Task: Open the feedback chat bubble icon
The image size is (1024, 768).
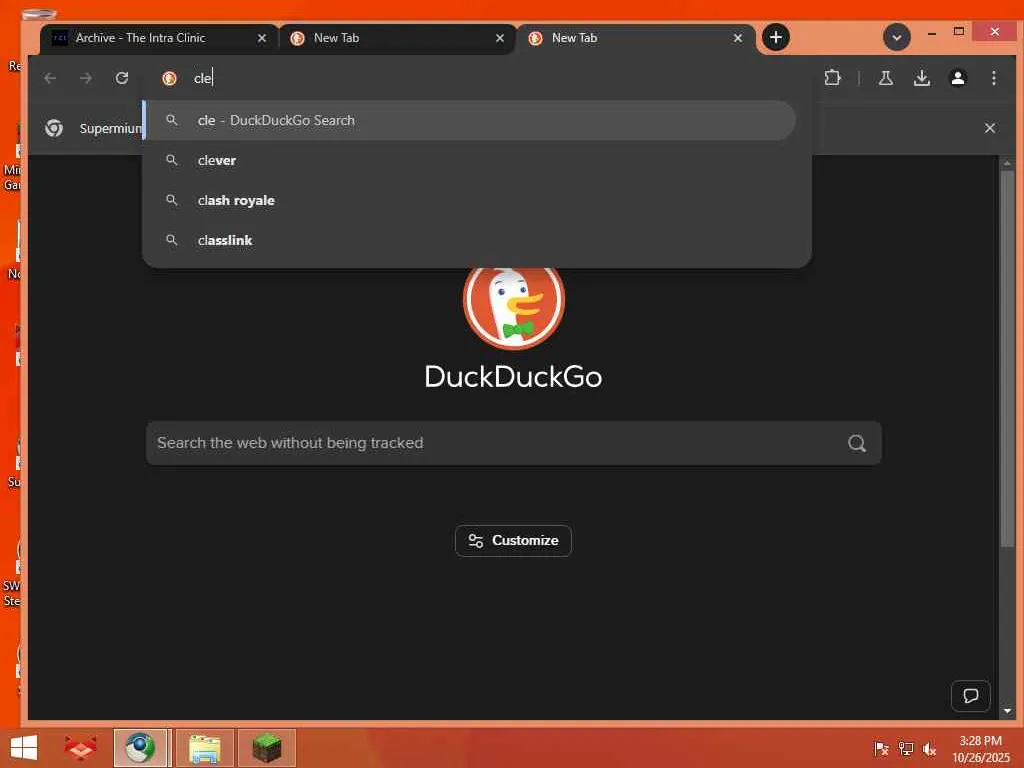Action: tap(970, 696)
